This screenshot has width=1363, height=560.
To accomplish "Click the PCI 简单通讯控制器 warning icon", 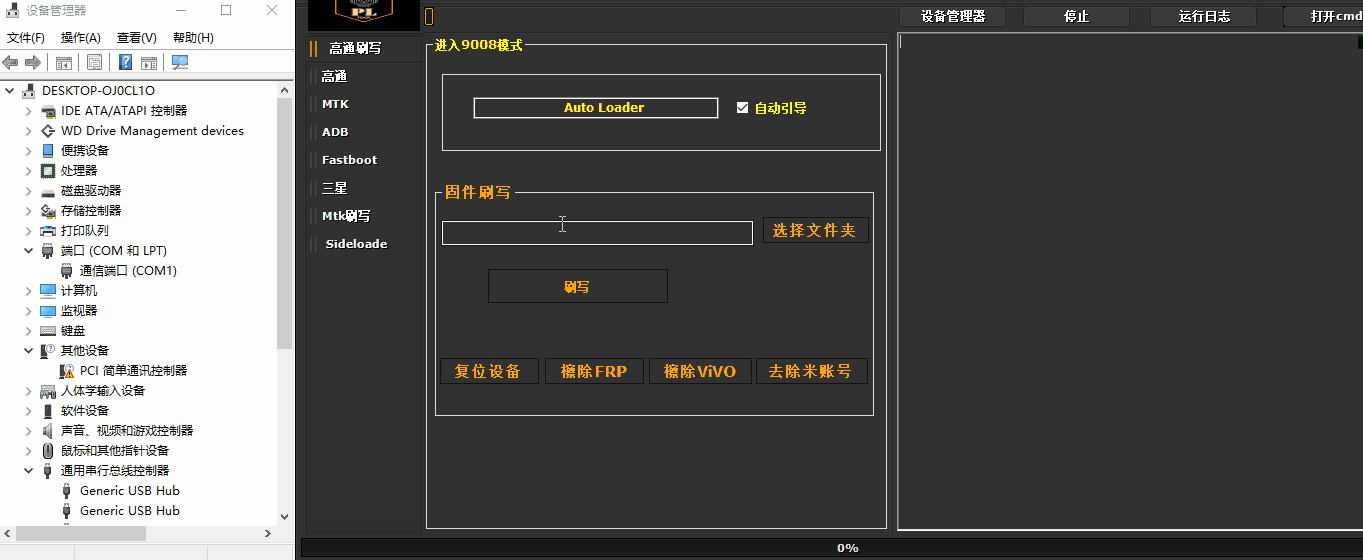I will [x=67, y=371].
